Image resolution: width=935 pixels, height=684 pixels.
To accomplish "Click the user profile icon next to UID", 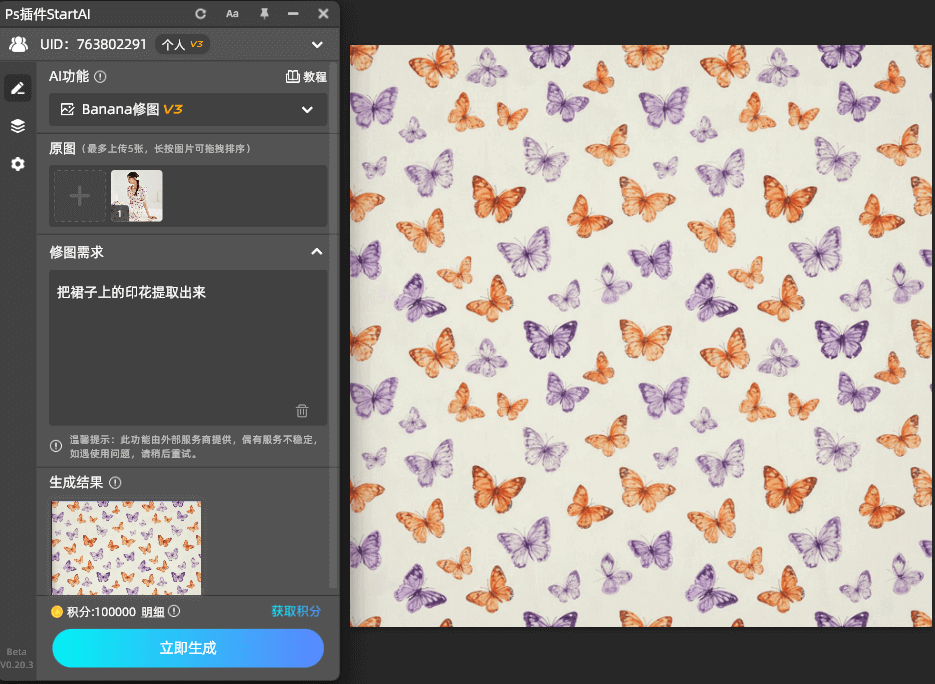I will point(18,44).
